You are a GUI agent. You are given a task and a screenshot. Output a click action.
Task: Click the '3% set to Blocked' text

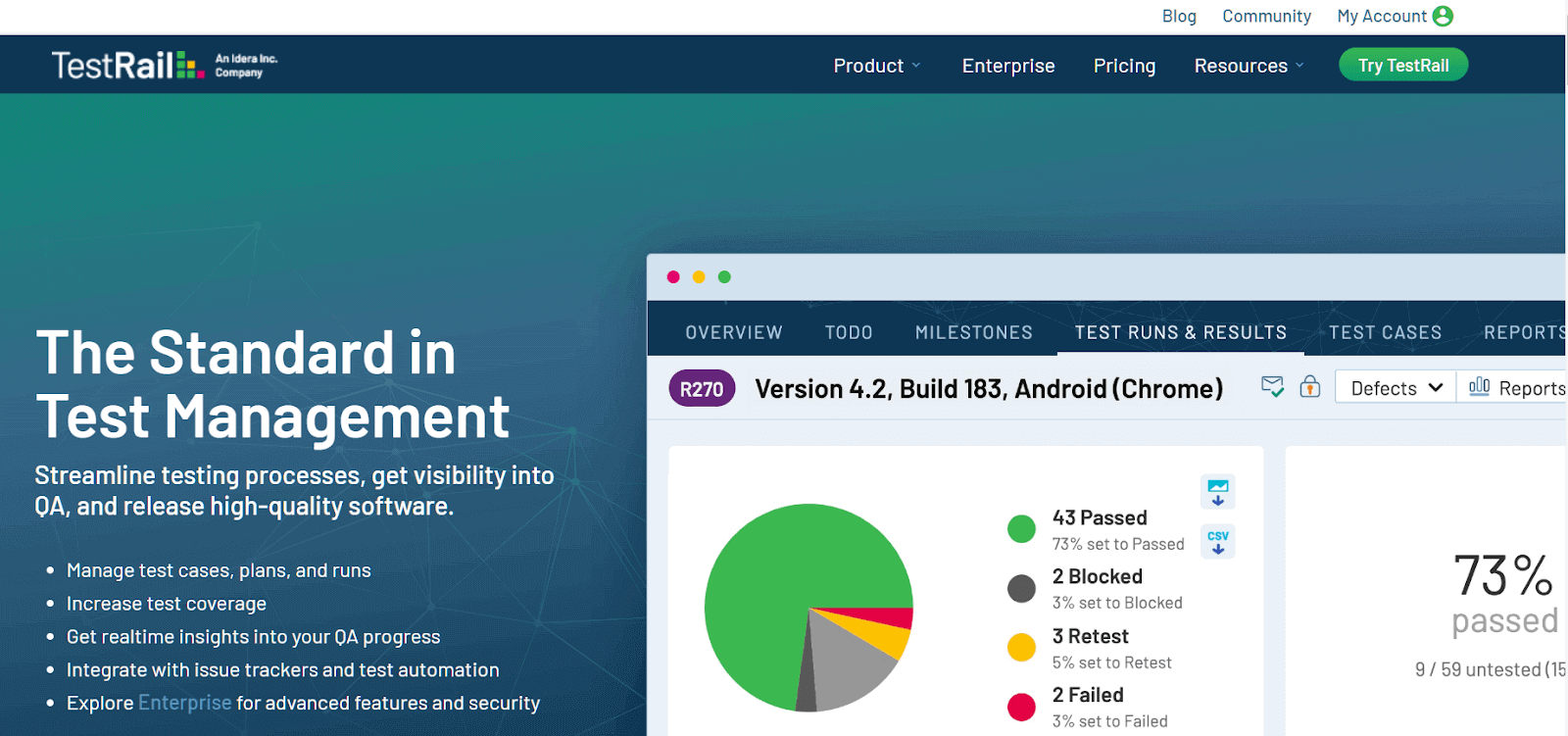pos(1117,603)
